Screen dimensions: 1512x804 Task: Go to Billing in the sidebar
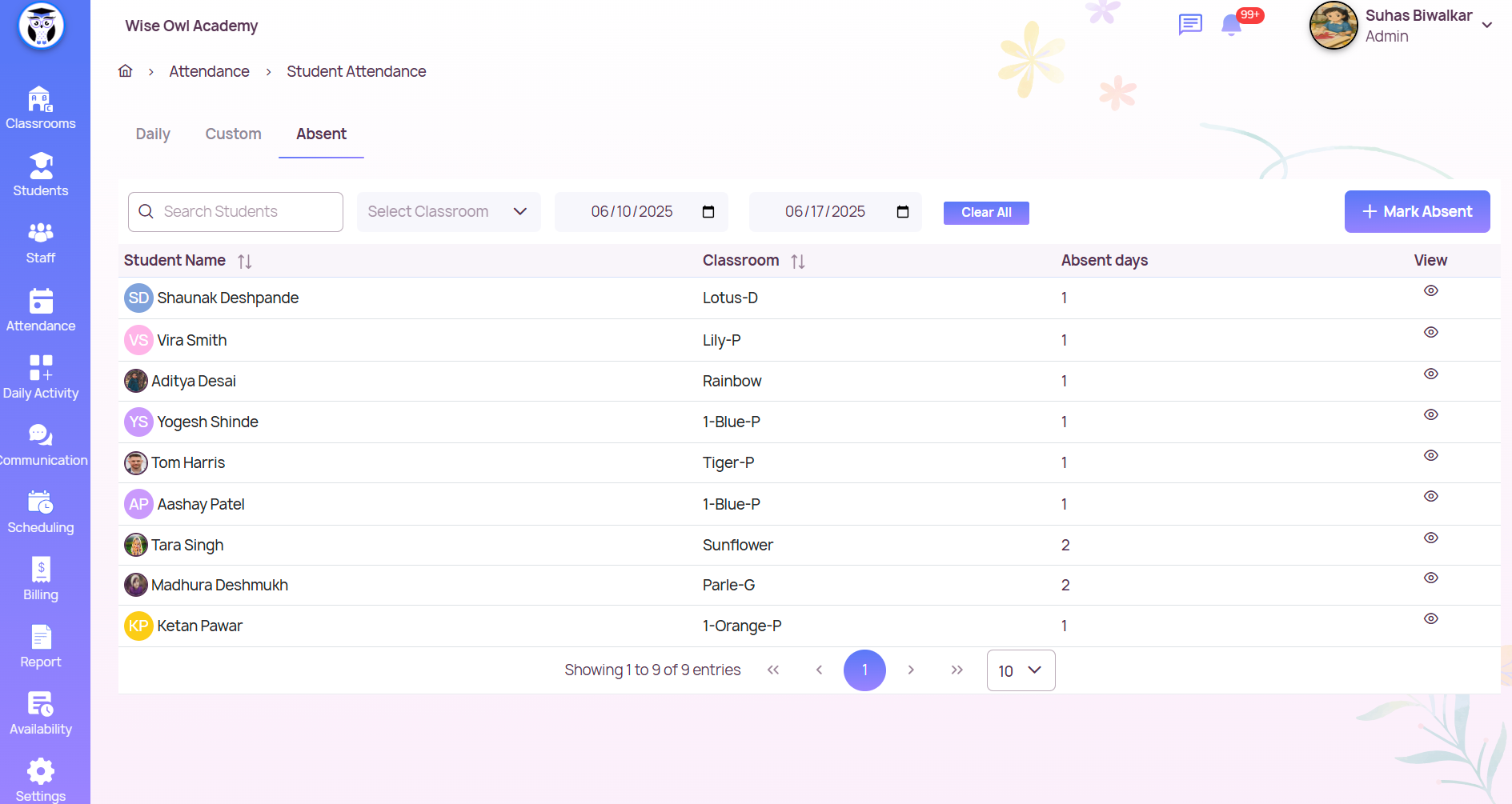40,578
